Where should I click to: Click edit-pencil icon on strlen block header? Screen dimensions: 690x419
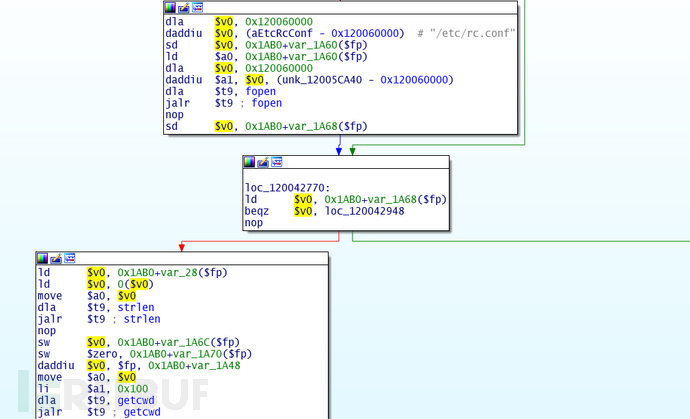(56, 258)
